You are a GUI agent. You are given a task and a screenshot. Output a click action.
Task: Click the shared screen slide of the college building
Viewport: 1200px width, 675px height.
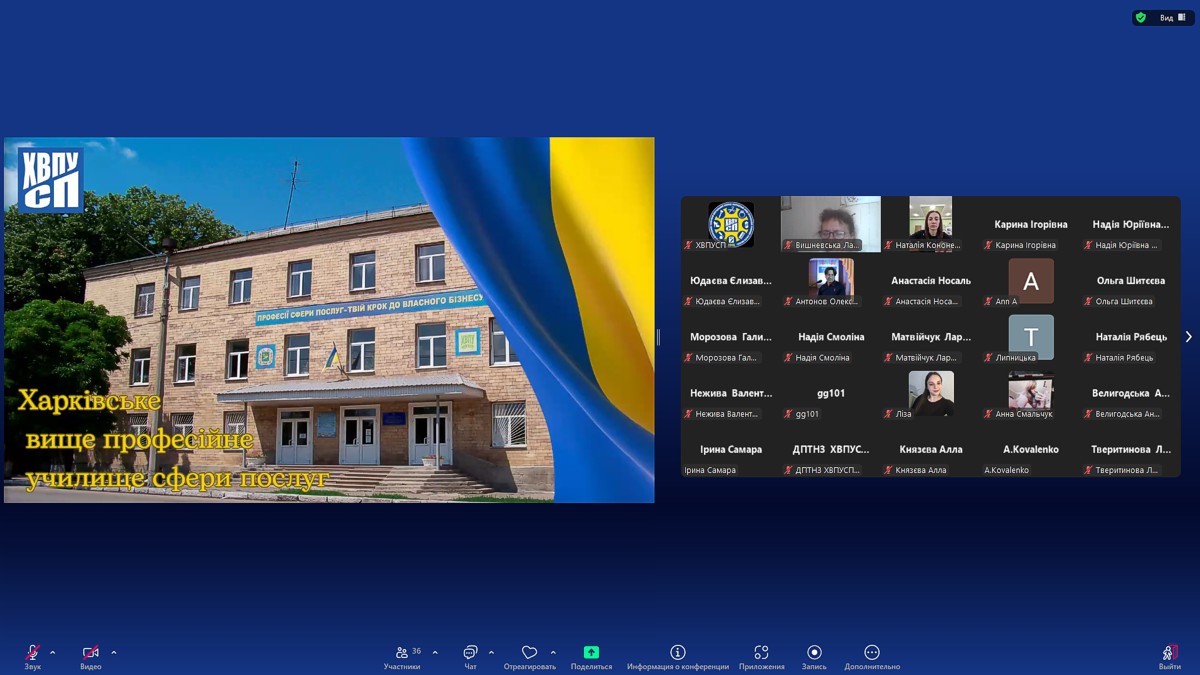tap(329, 320)
